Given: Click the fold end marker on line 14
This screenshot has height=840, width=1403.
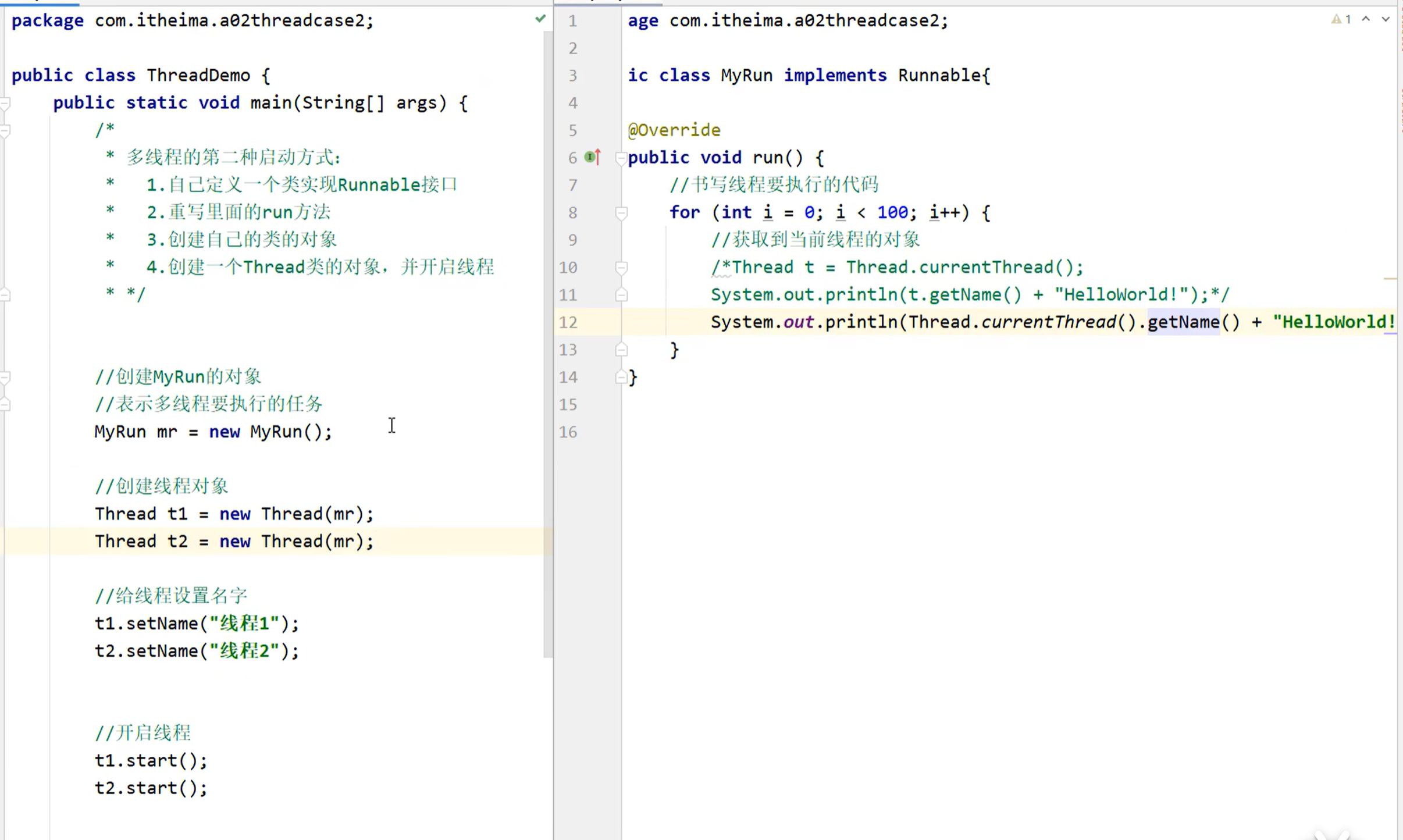Looking at the screenshot, I should [621, 378].
